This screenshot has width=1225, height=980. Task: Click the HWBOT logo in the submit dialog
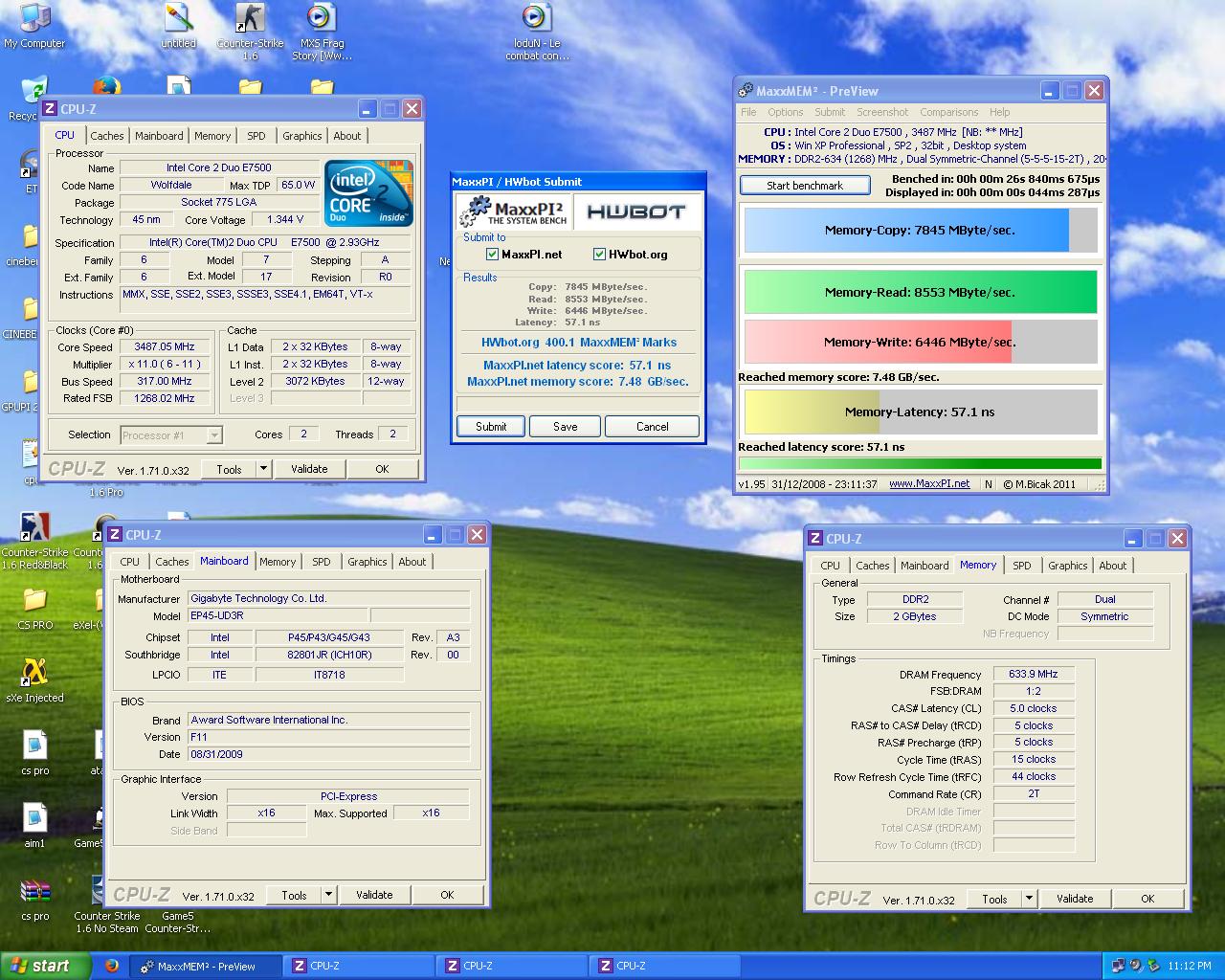point(635,212)
